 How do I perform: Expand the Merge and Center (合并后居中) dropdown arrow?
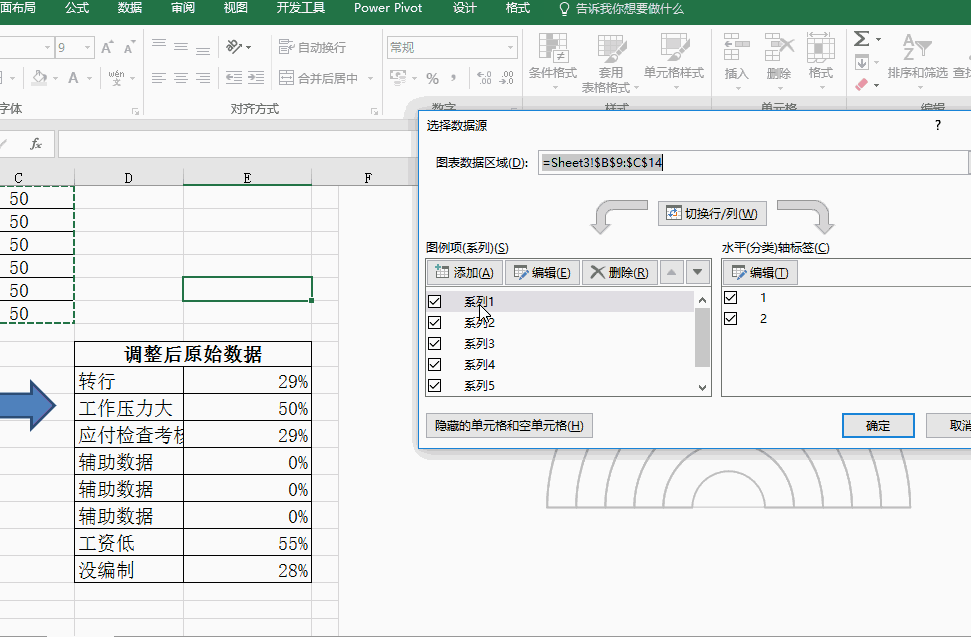click(x=368, y=78)
